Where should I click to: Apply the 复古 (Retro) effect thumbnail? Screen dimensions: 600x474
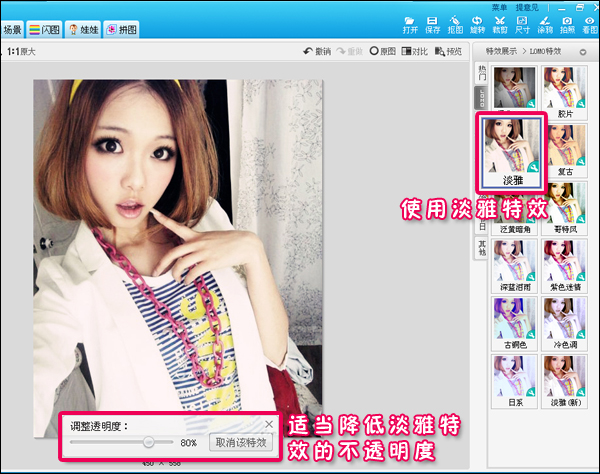(x=565, y=146)
